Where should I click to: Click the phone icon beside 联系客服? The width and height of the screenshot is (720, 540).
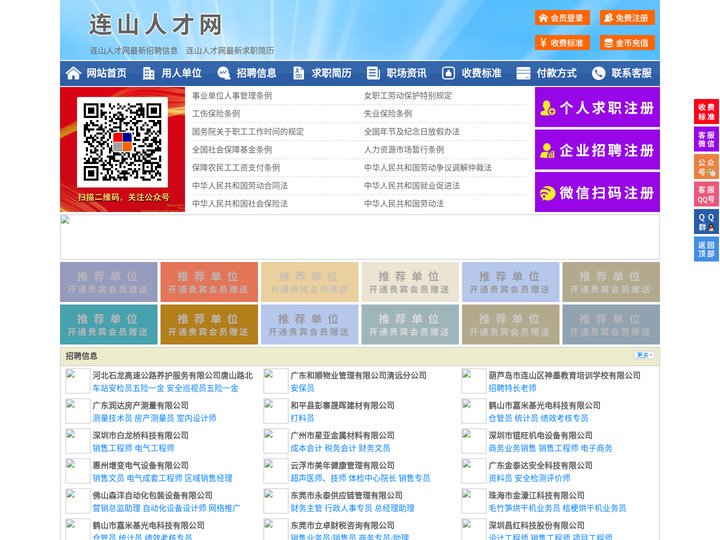point(598,73)
